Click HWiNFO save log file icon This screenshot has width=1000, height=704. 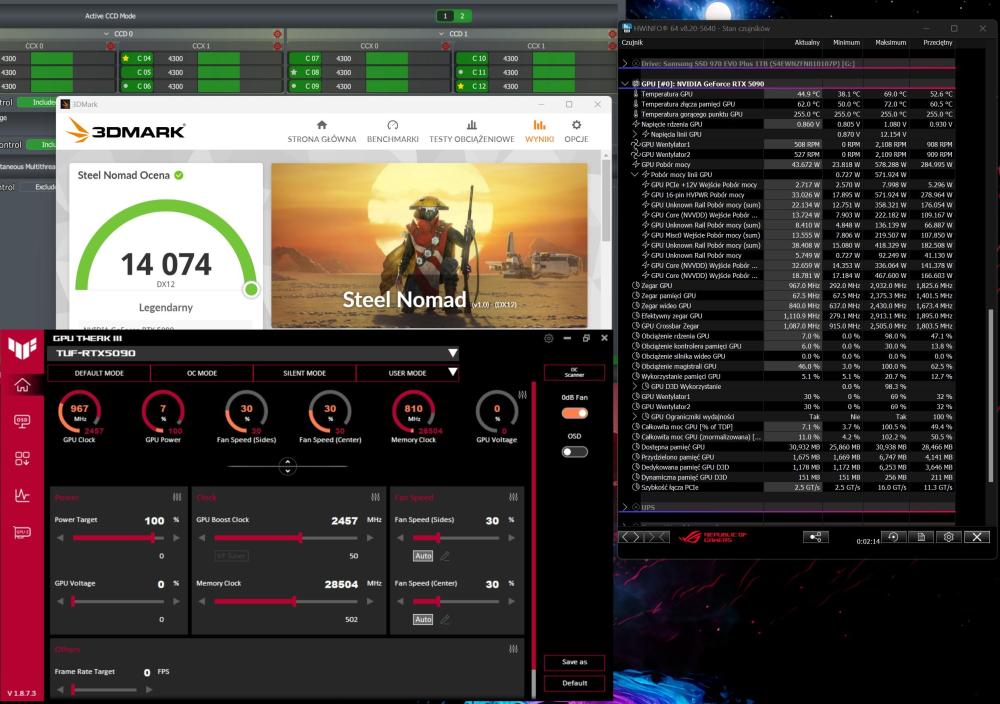point(921,537)
